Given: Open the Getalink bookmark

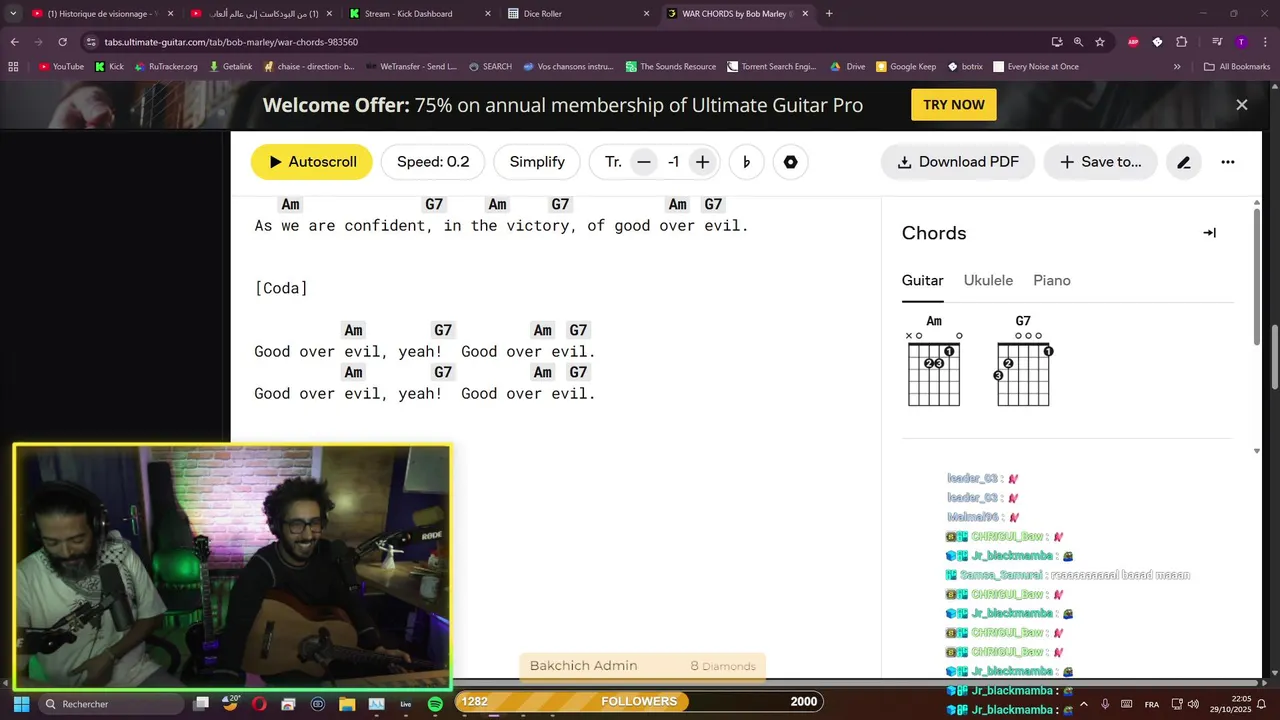Looking at the screenshot, I should [x=229, y=67].
